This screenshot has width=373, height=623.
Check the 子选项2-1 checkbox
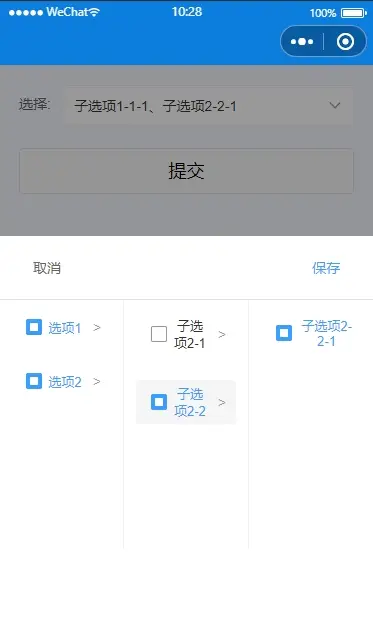159,334
